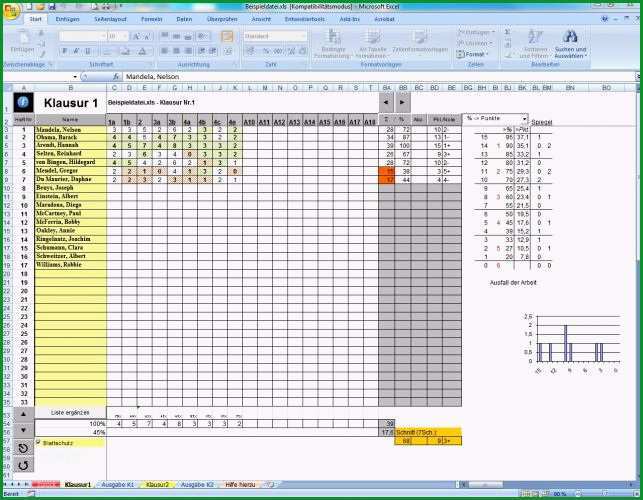Screen dimensions: 643x500
Task: Switch to the Überprüfen ribbon tab
Action: tap(222, 19)
